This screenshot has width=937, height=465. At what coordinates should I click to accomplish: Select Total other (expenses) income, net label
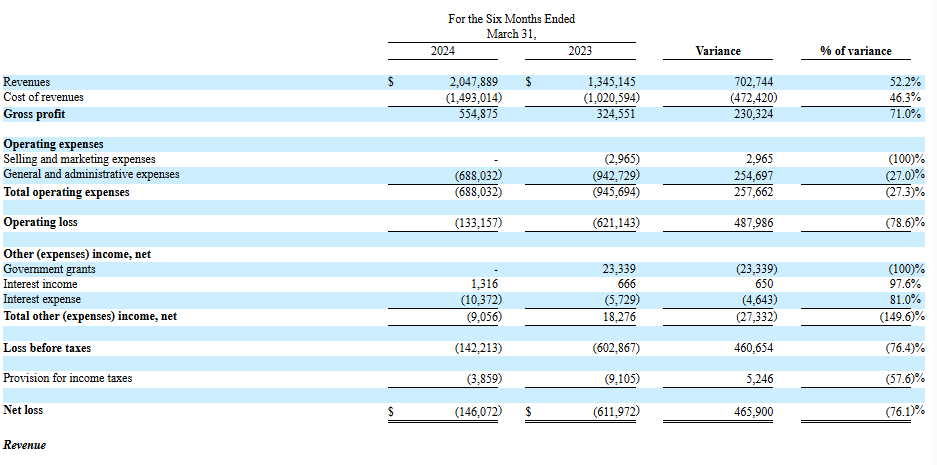click(90, 316)
